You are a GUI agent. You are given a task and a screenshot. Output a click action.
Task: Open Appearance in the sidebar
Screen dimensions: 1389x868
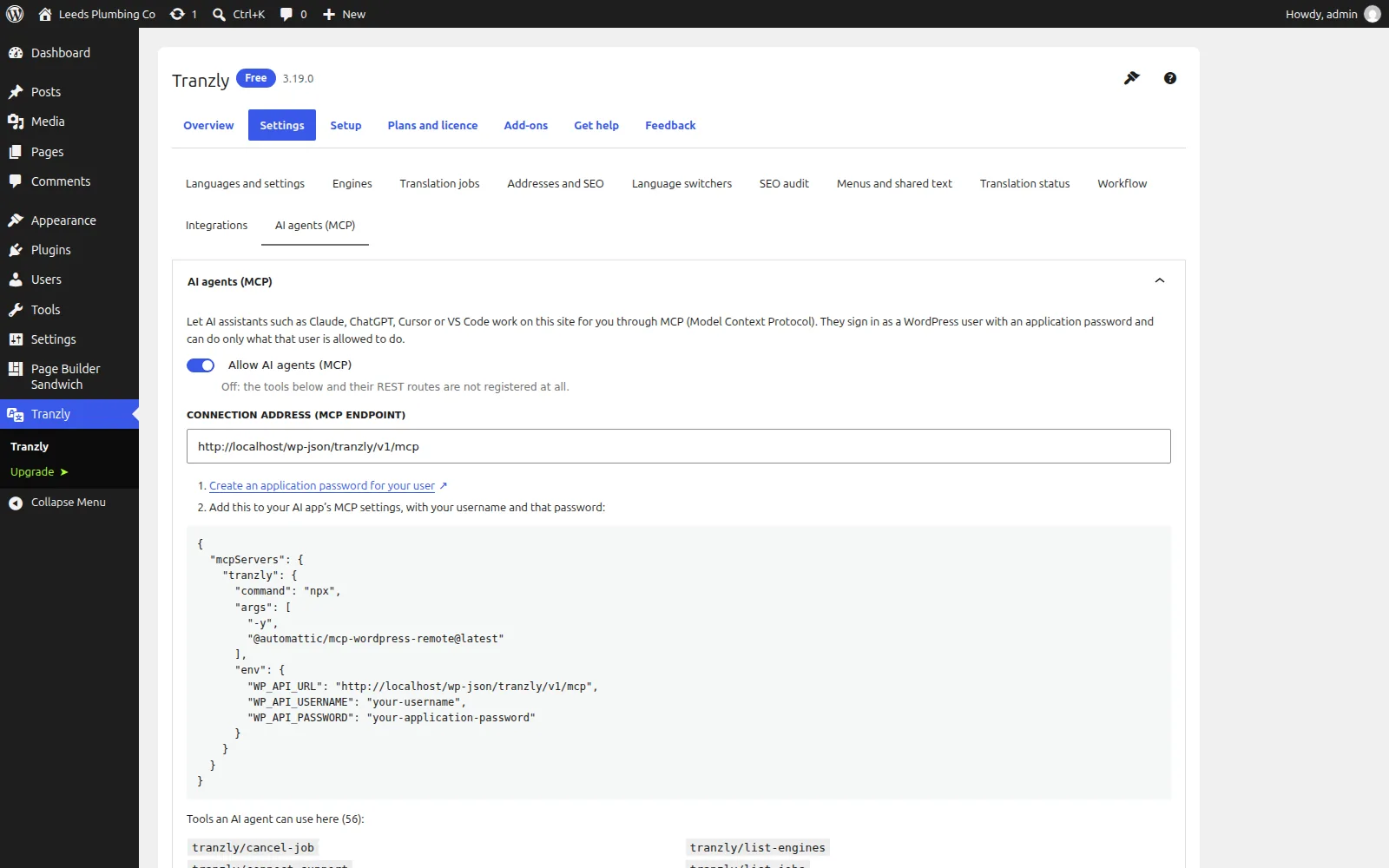pos(69,220)
